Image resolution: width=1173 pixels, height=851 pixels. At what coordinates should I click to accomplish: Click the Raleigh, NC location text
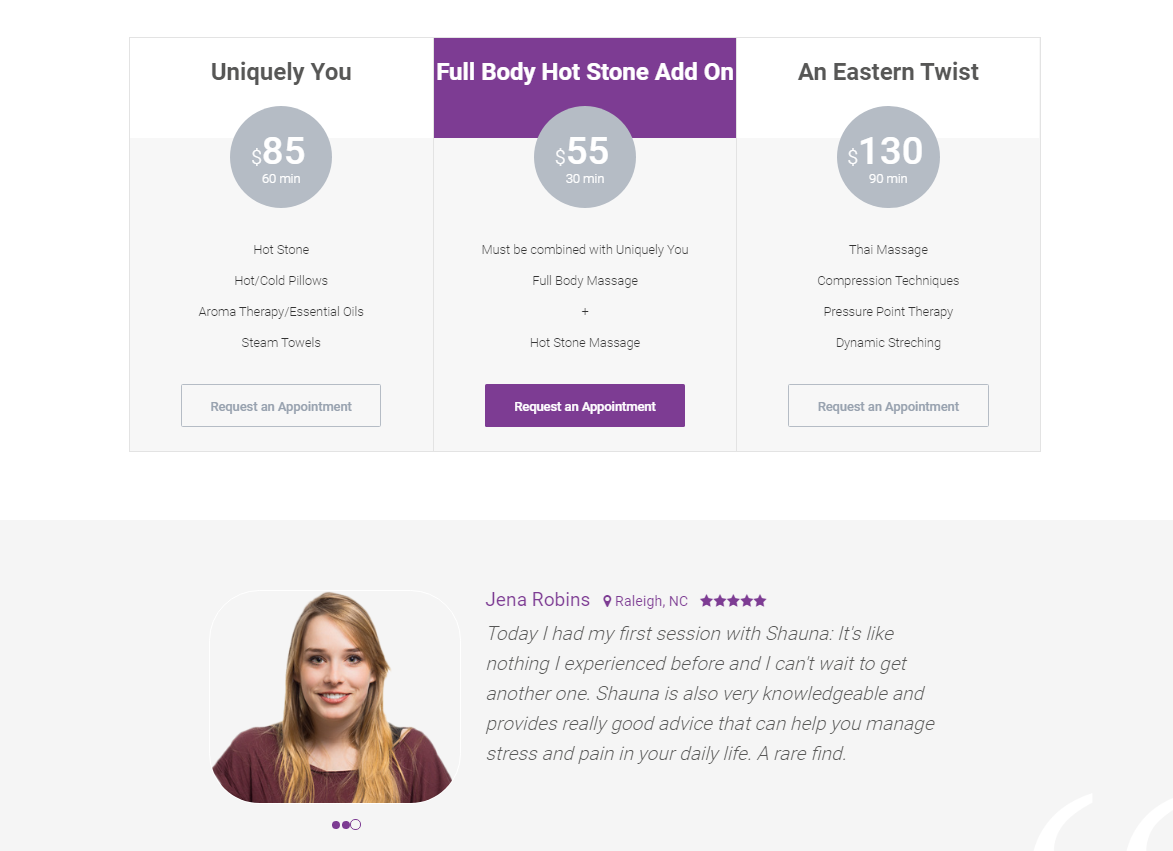tap(651, 601)
